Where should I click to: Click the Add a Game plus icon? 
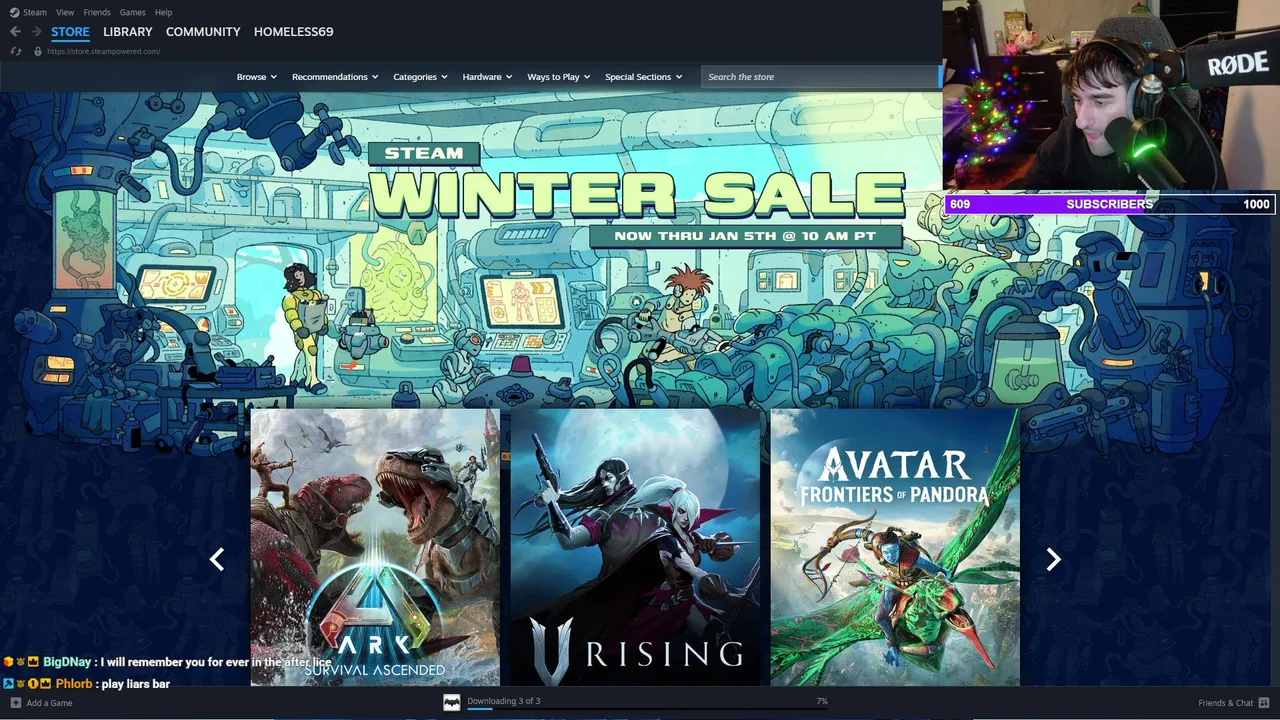click(x=15, y=703)
